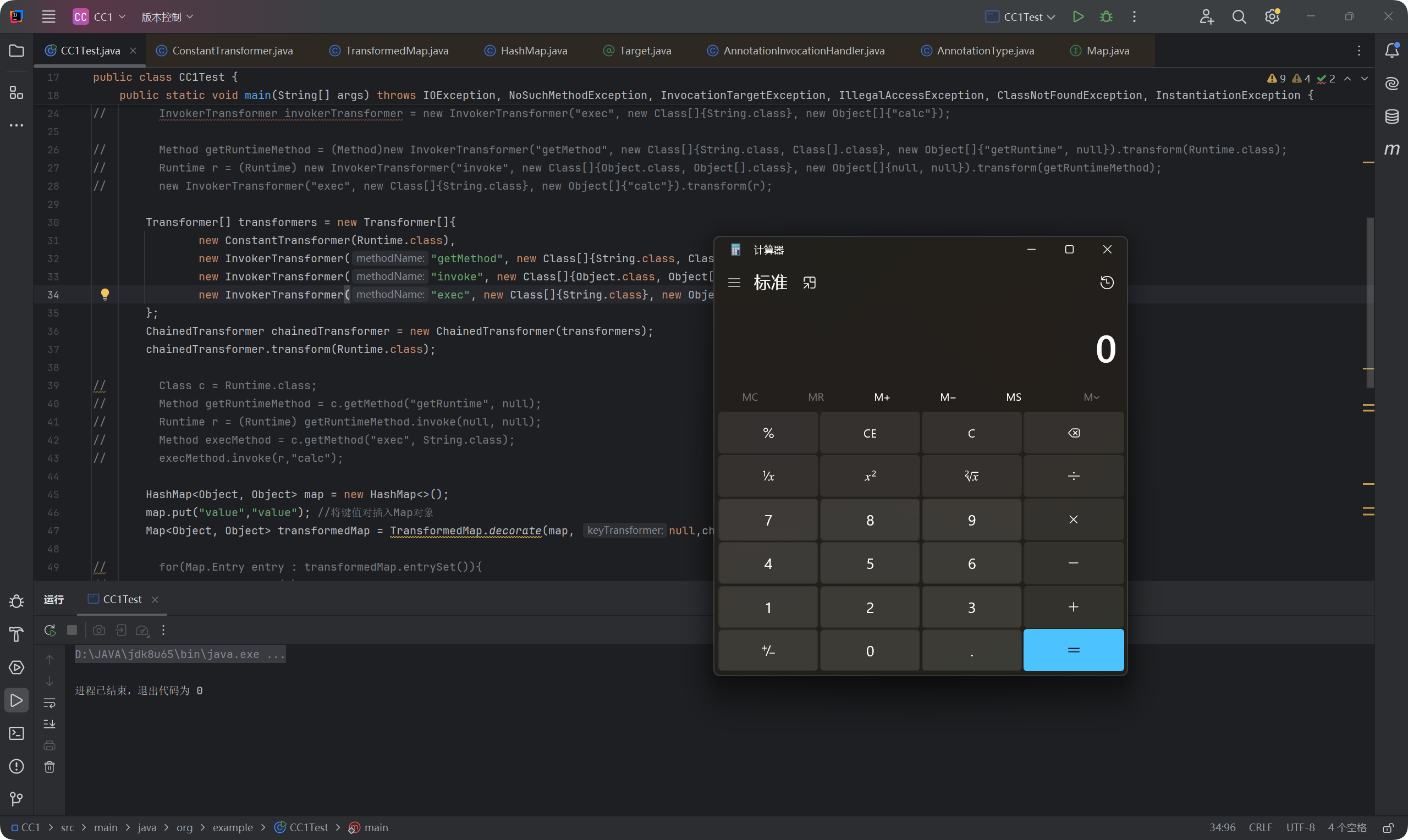The image size is (1408, 840).
Task: Toggle calculator keep on top mode
Action: click(810, 283)
